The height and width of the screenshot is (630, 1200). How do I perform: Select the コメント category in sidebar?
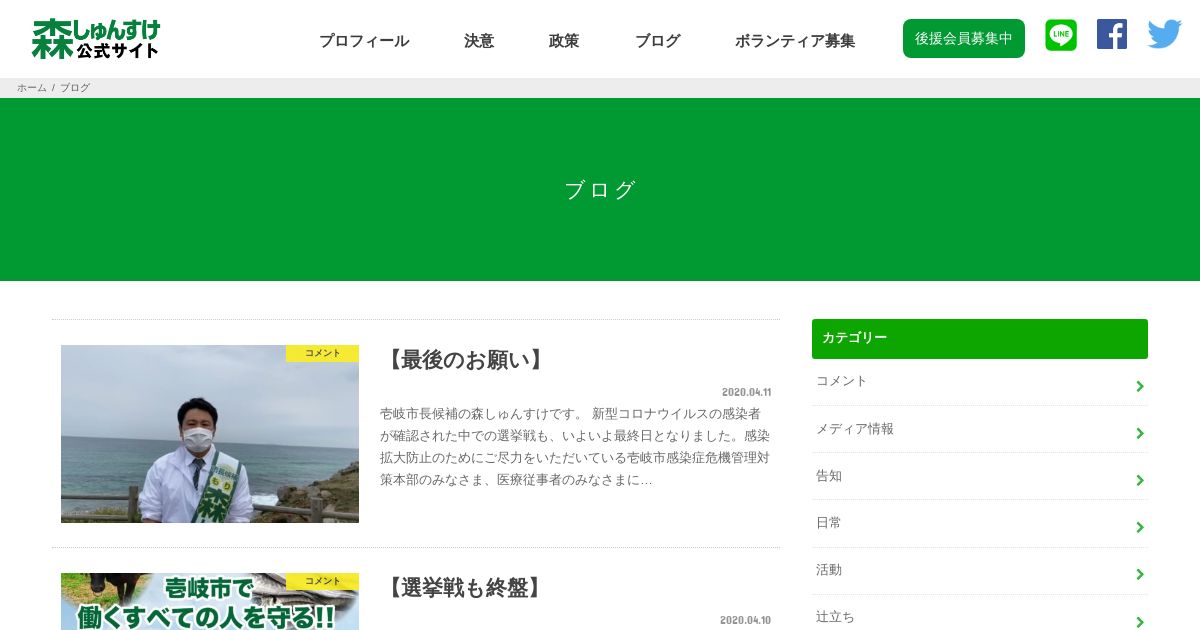pos(980,382)
